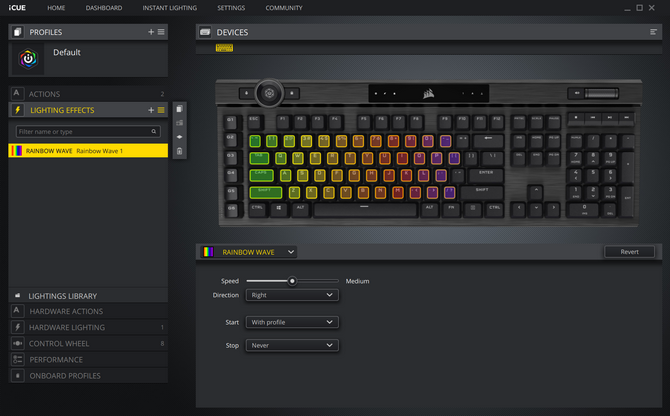The width and height of the screenshot is (670, 416).
Task: Open the HARDWARE LIGHTING section
Action: click(88, 327)
